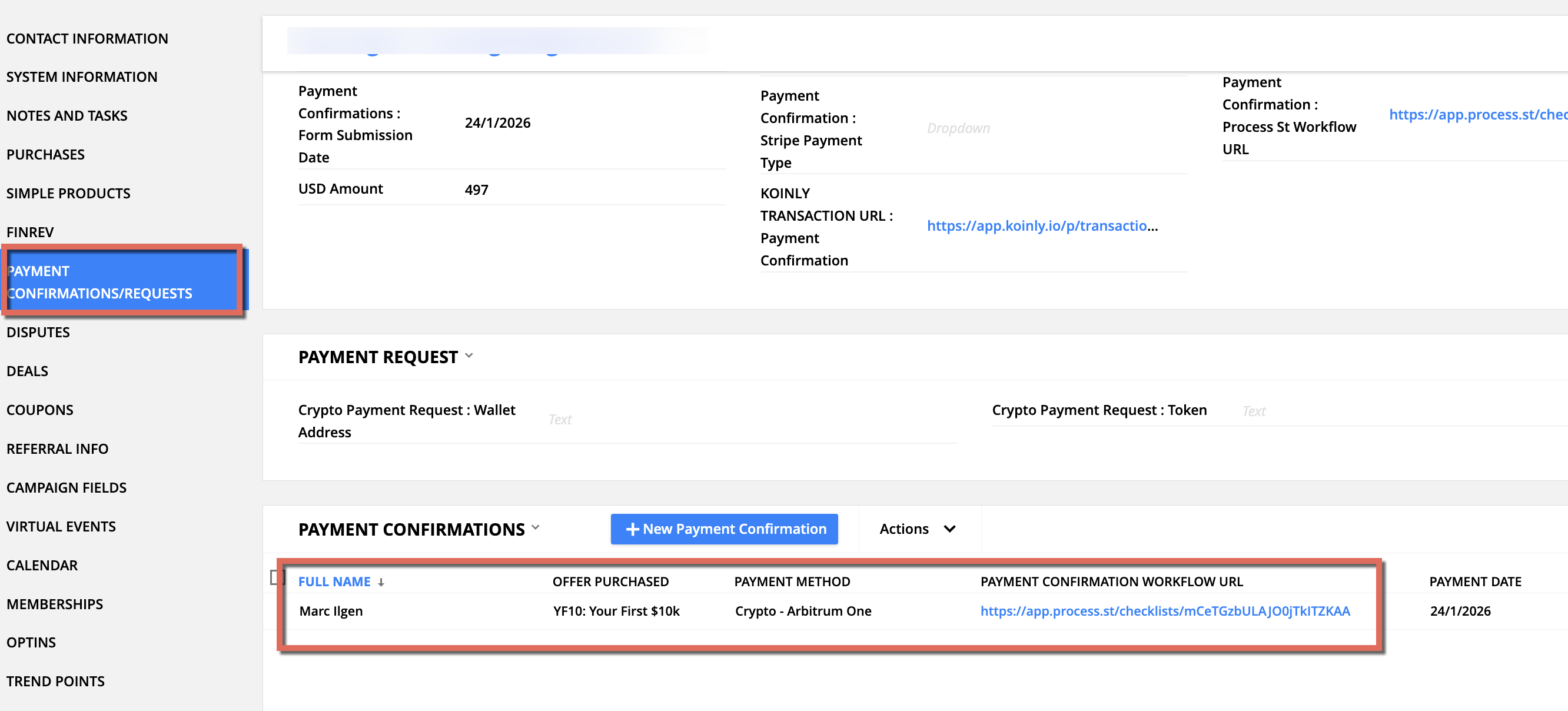Click the Full Name sort arrow icon
This screenshot has width=1568, height=711.
point(381,583)
